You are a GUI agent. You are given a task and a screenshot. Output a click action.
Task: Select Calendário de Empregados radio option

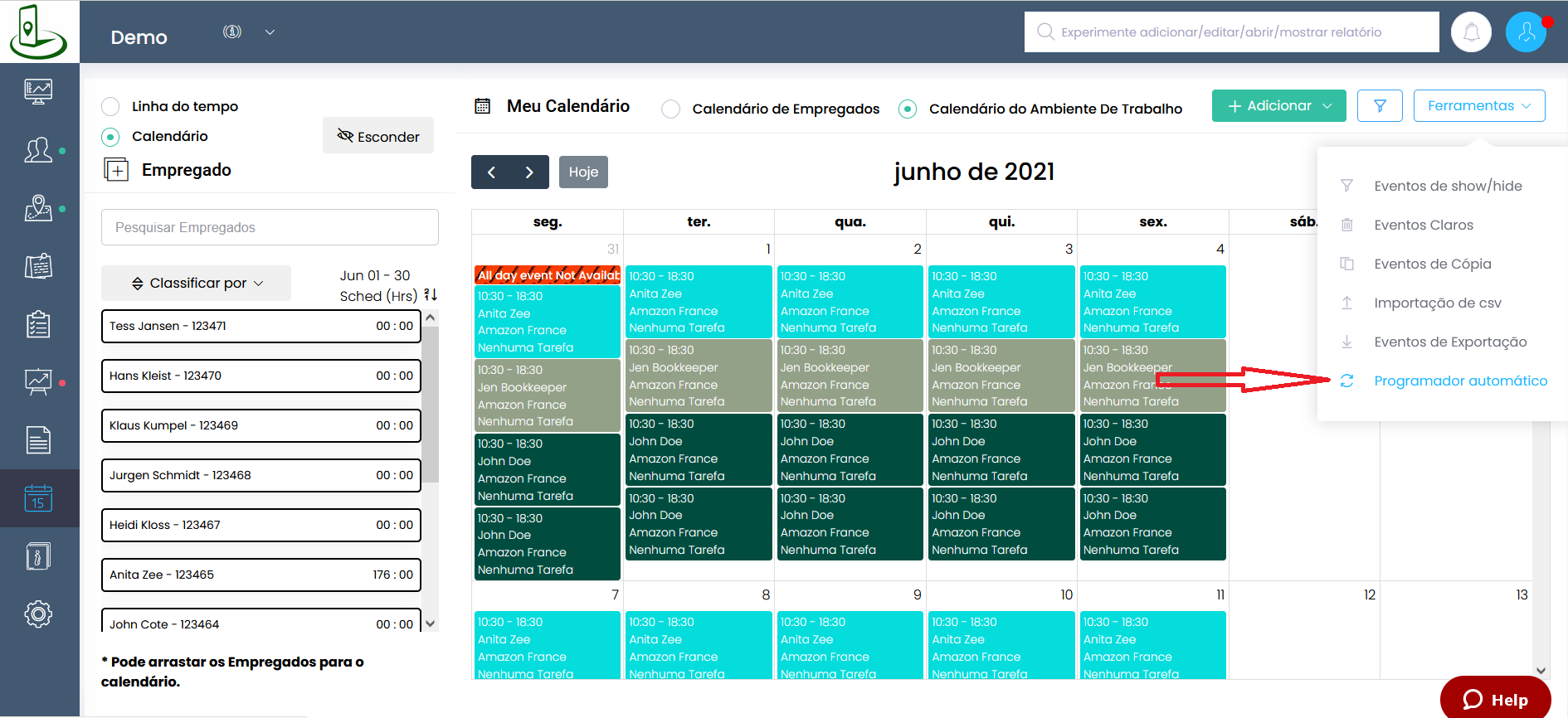coord(671,109)
